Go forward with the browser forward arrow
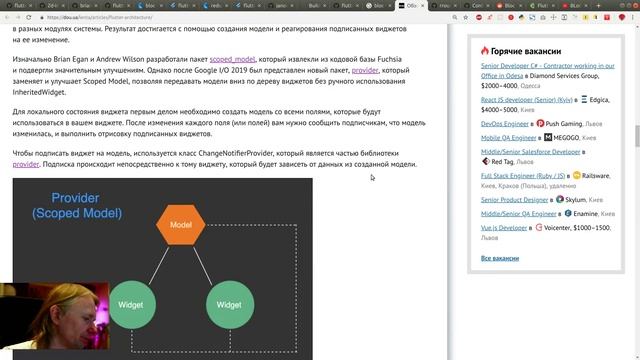 [x=18, y=18]
